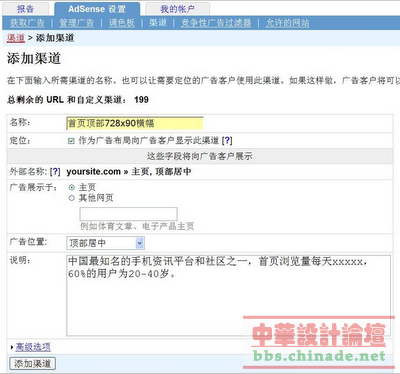The width and height of the screenshot is (400, 374).
Task: Select the 其他网页 radio button
Action: (71, 198)
